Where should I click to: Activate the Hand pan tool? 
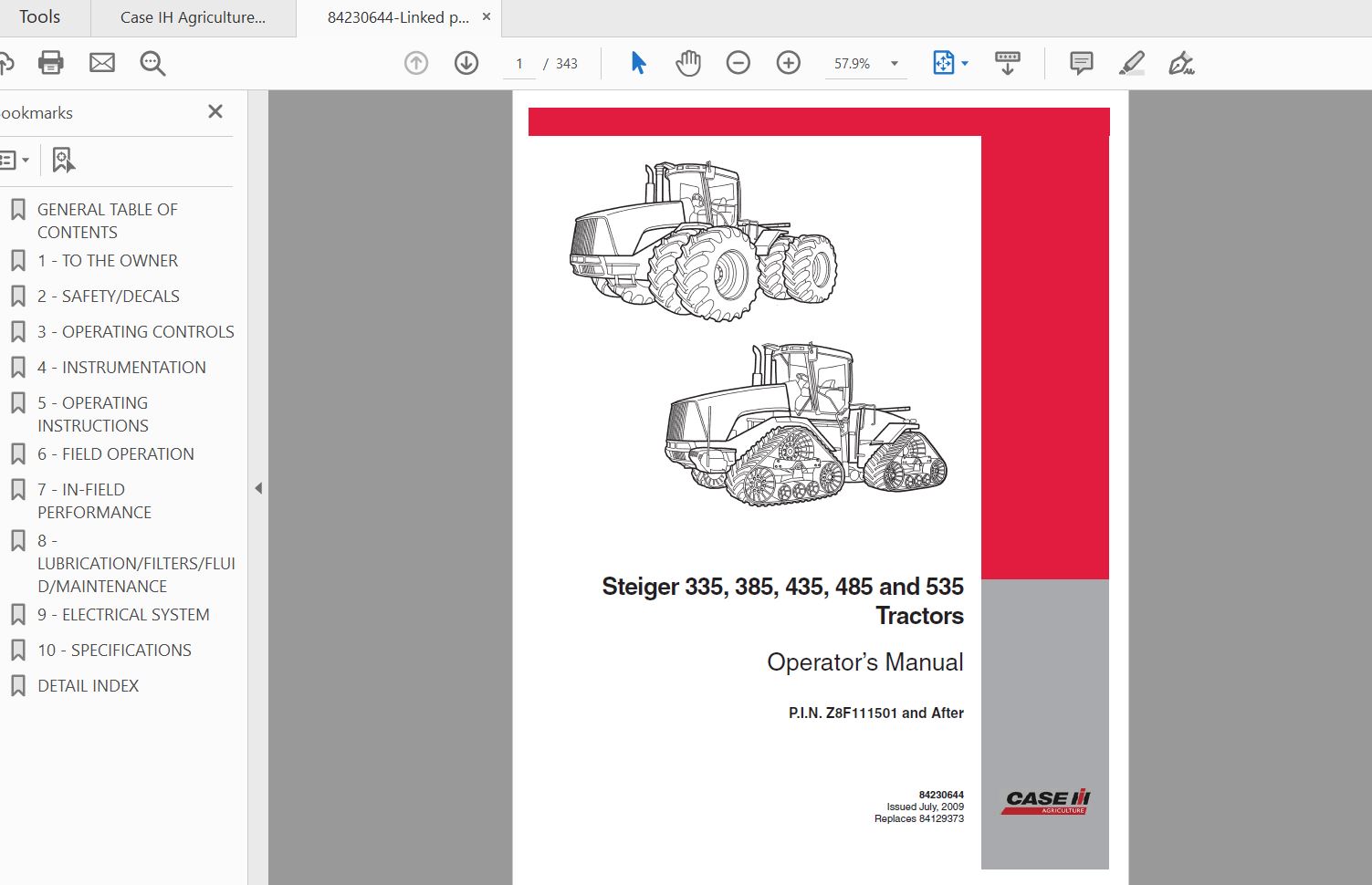[688, 63]
